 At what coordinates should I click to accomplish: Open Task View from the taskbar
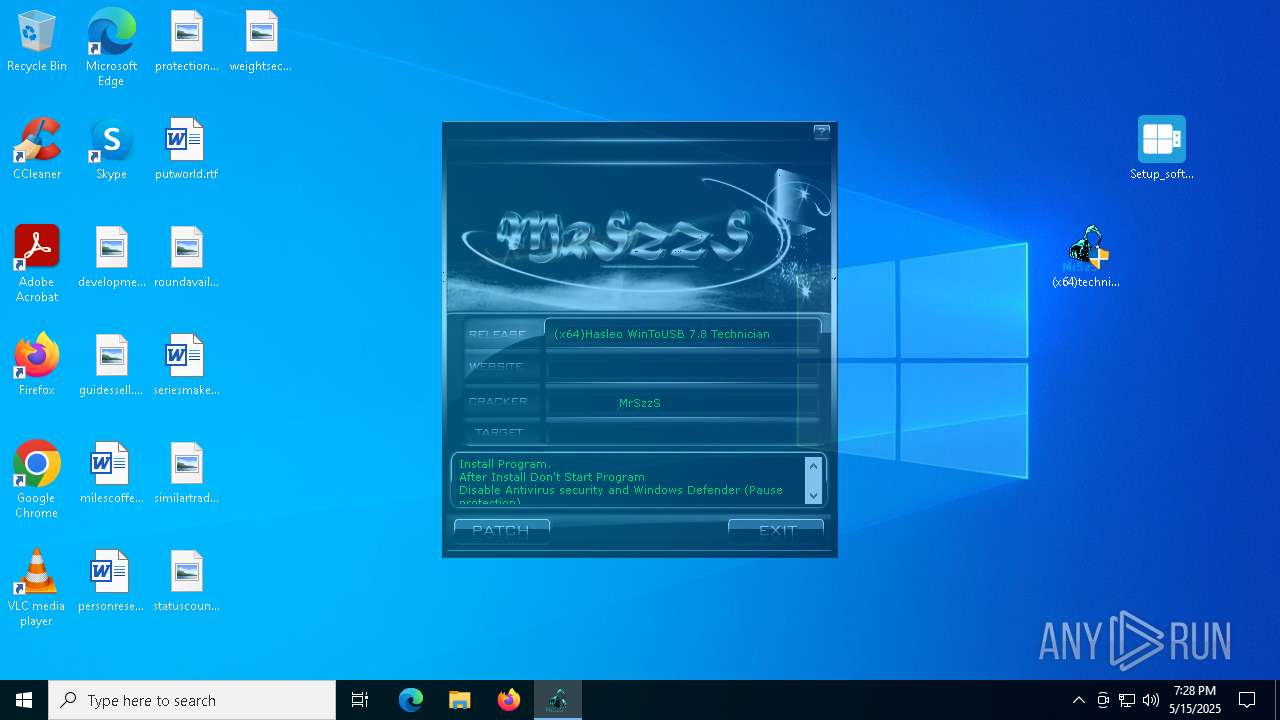pyautogui.click(x=360, y=700)
